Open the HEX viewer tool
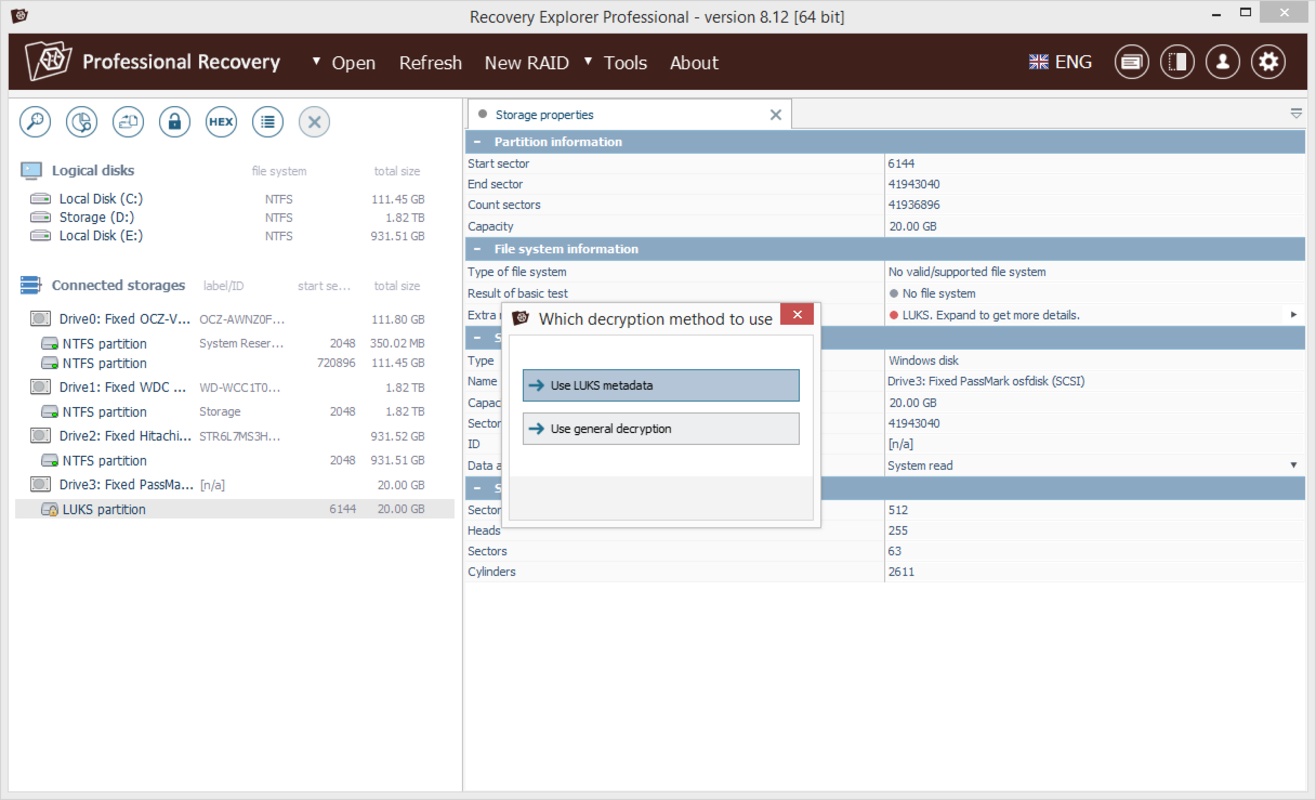The height and width of the screenshot is (800, 1316). tap(221, 122)
